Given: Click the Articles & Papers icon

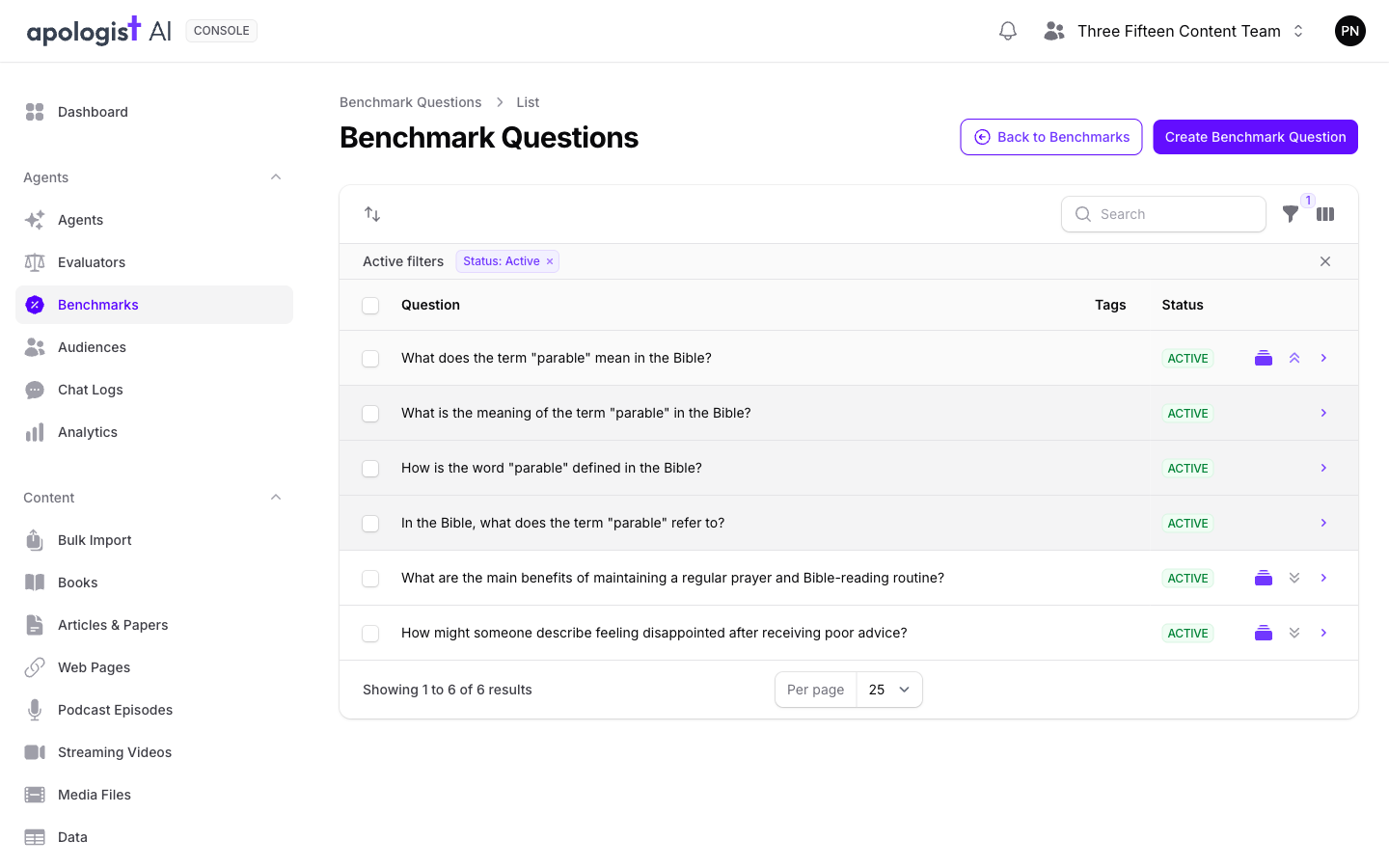Looking at the screenshot, I should pyautogui.click(x=35, y=625).
